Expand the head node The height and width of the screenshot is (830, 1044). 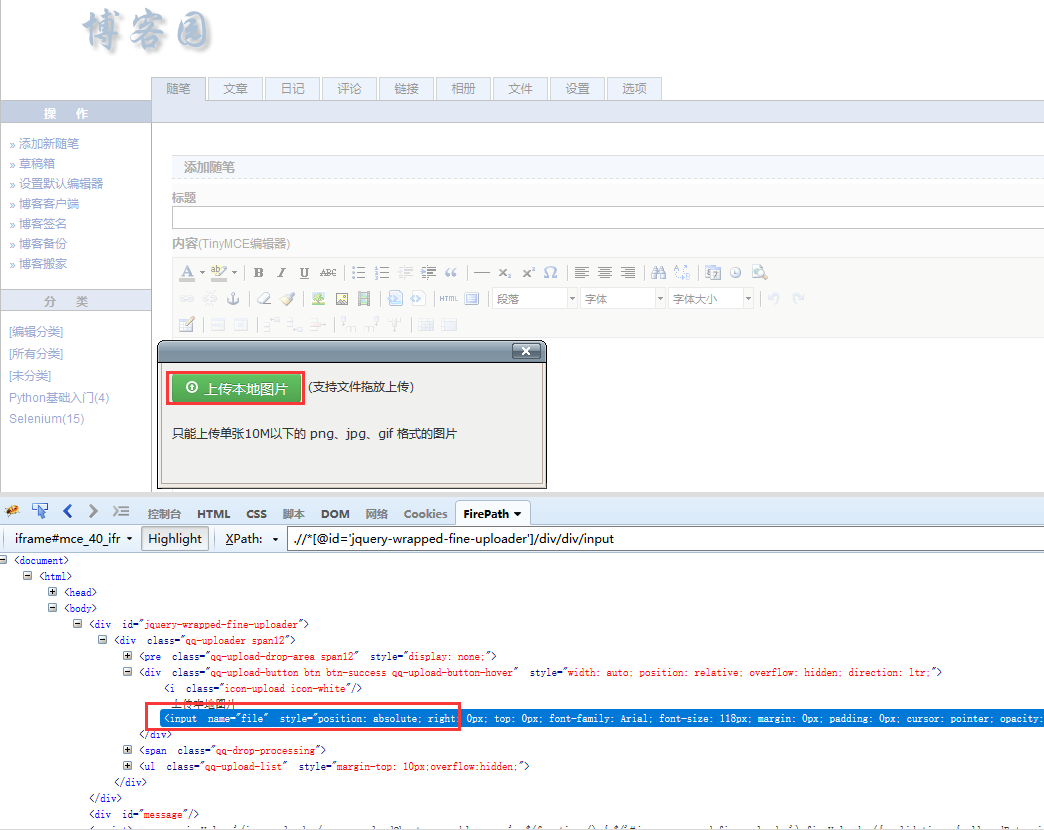coord(53,592)
